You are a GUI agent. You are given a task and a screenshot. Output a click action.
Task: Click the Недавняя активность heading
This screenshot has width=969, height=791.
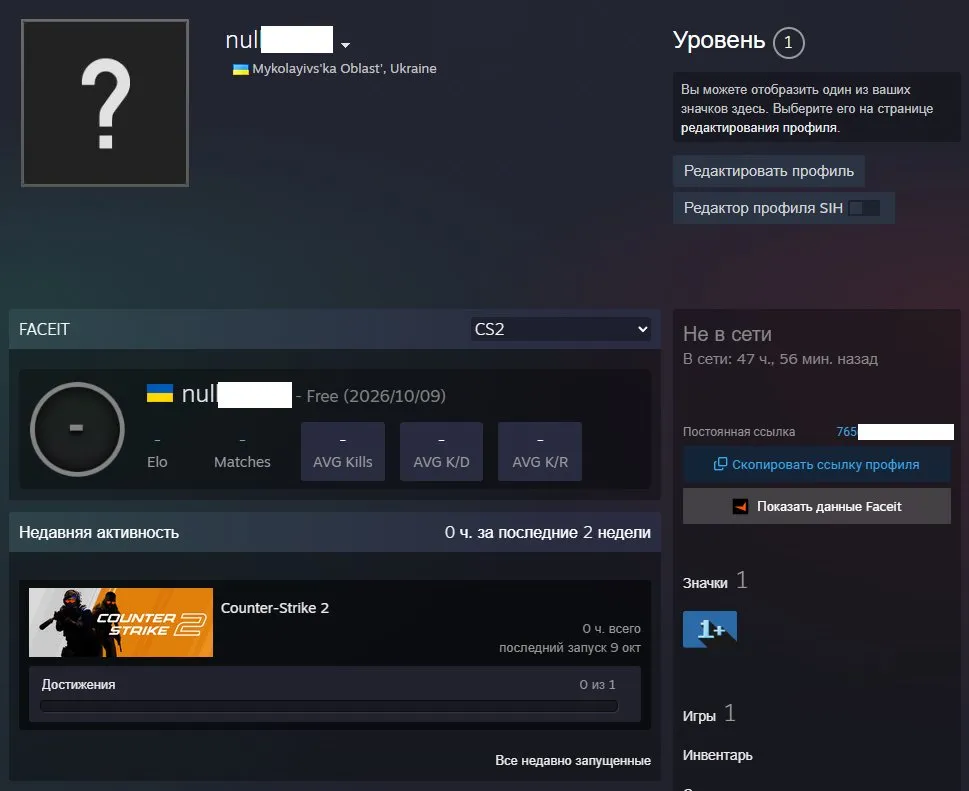coord(99,533)
